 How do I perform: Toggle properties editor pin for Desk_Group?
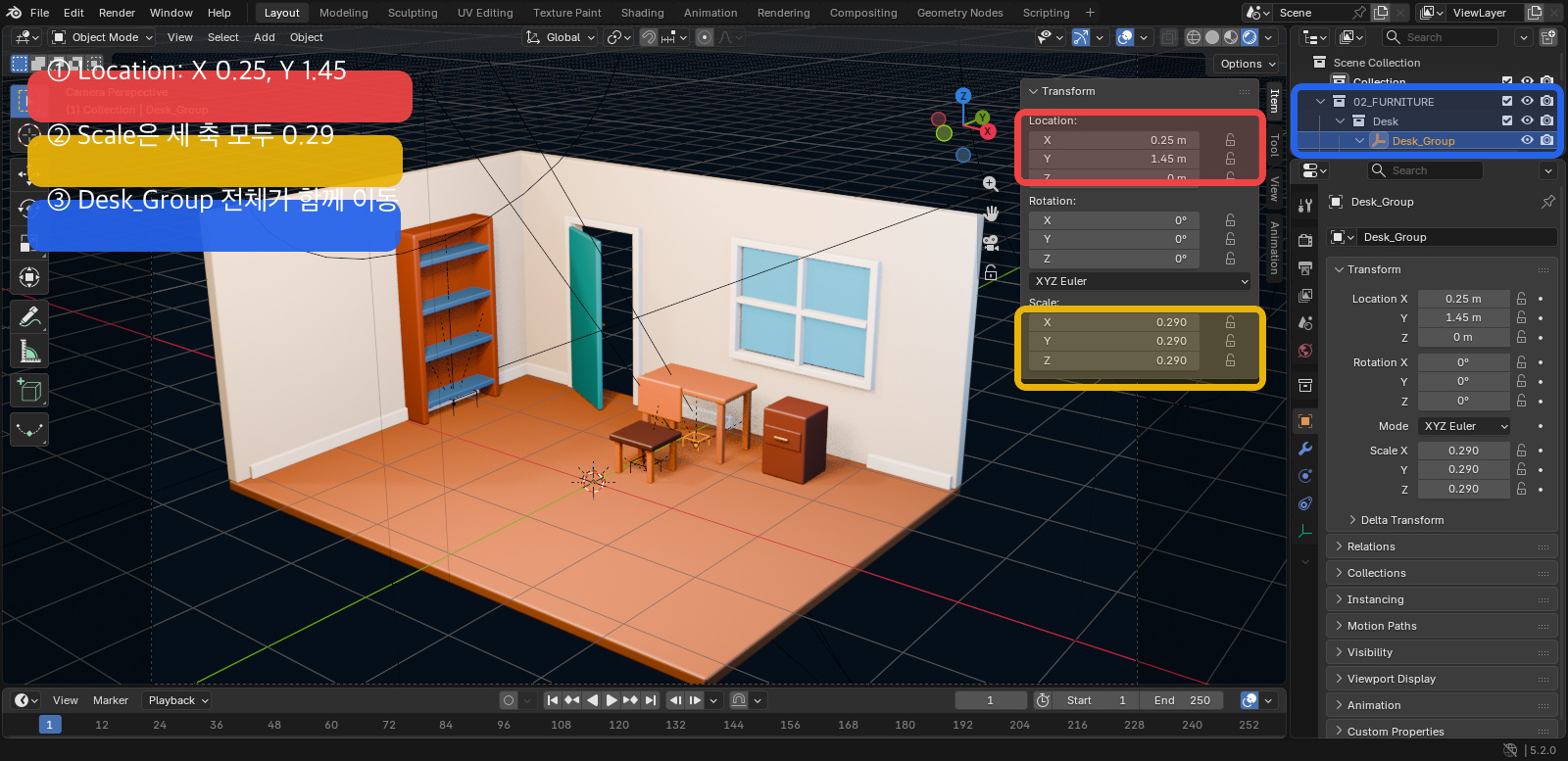click(1548, 202)
